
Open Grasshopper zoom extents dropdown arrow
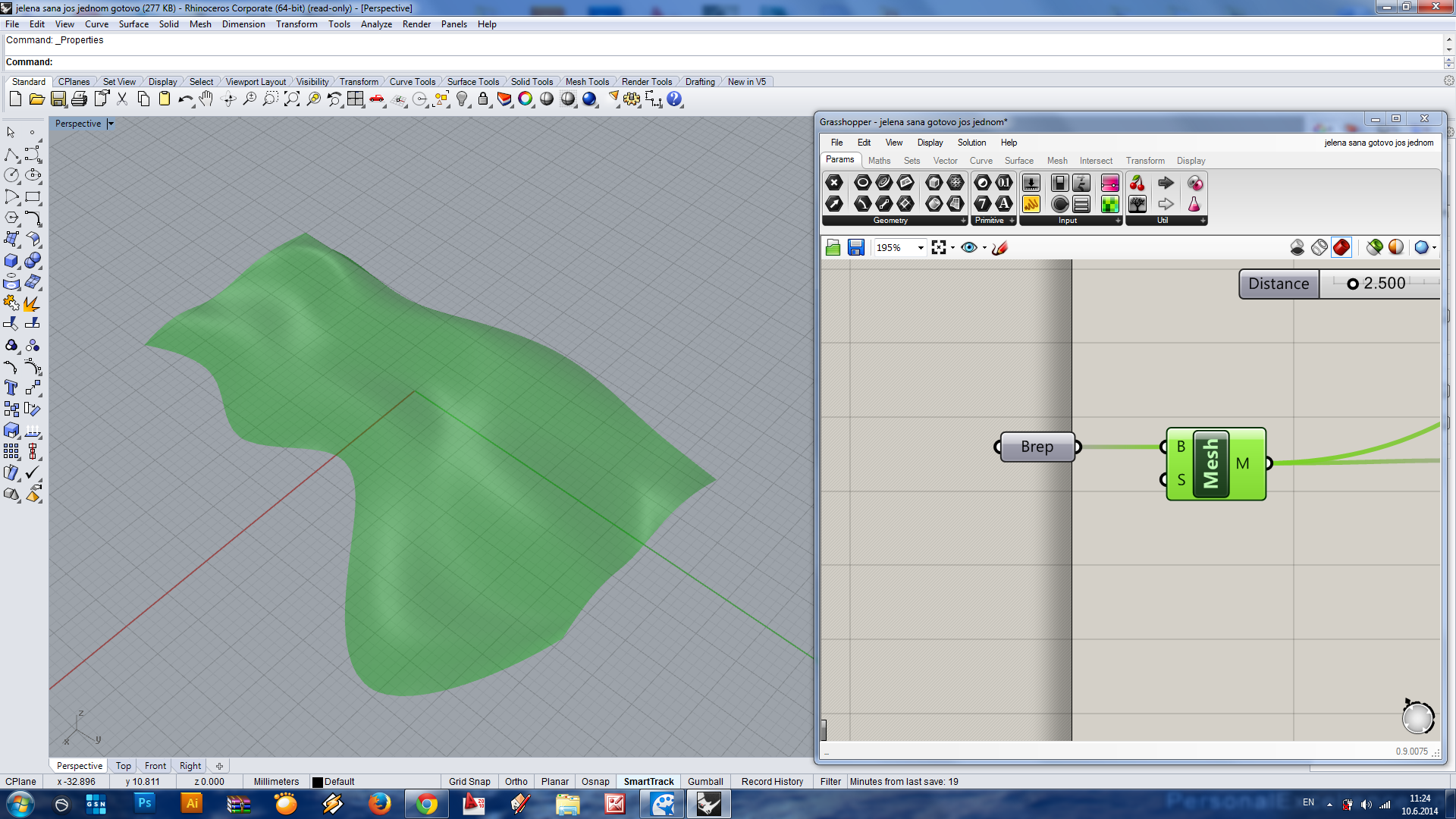pyautogui.click(x=953, y=248)
